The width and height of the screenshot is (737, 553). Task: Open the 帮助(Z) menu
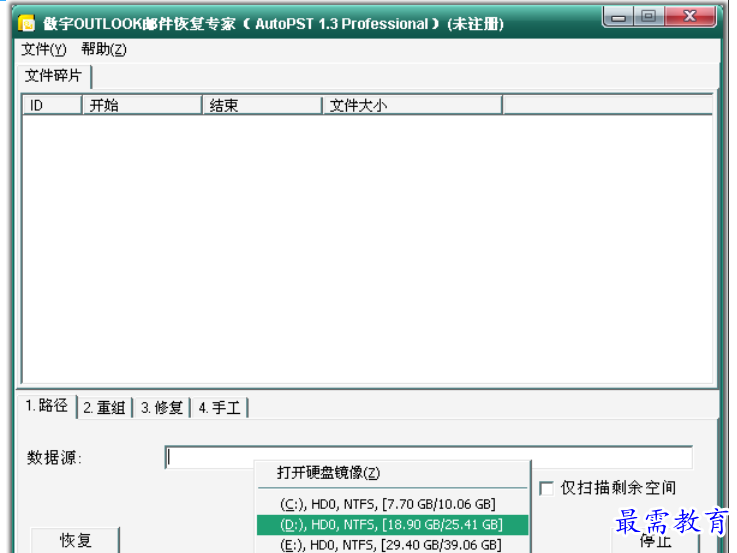coord(104,49)
